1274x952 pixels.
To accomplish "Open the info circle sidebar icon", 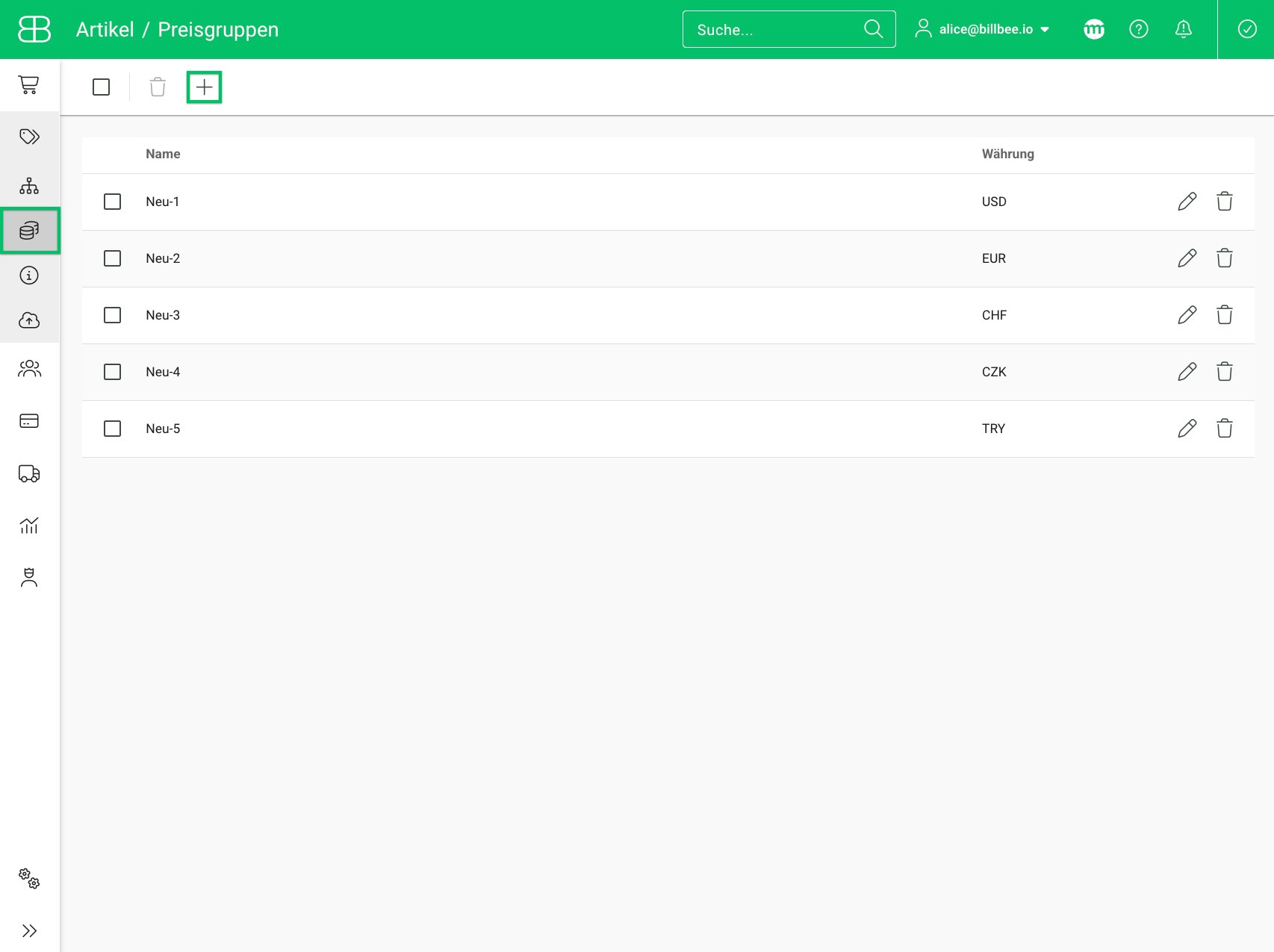I will 29,276.
